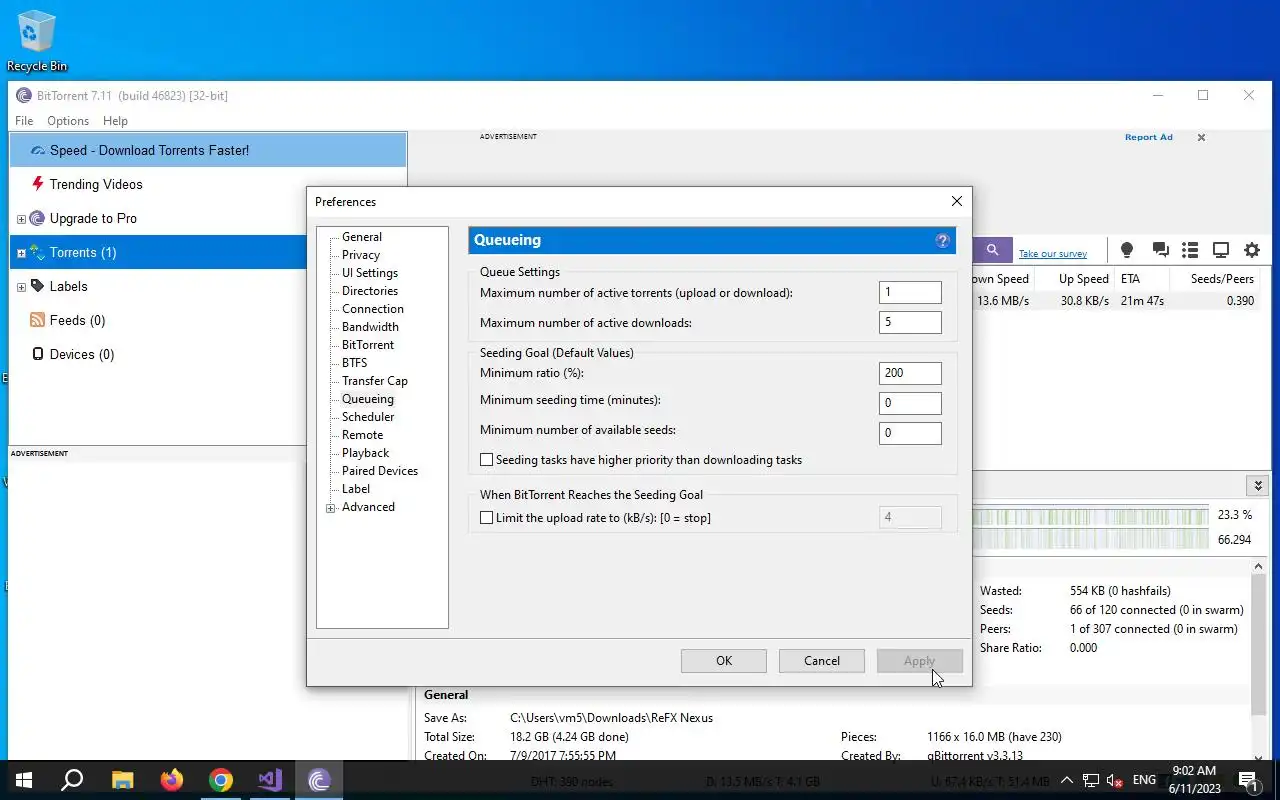Click the Trending Videos lightning icon
Image resolution: width=1280 pixels, height=800 pixels.
pyautogui.click(x=38, y=184)
